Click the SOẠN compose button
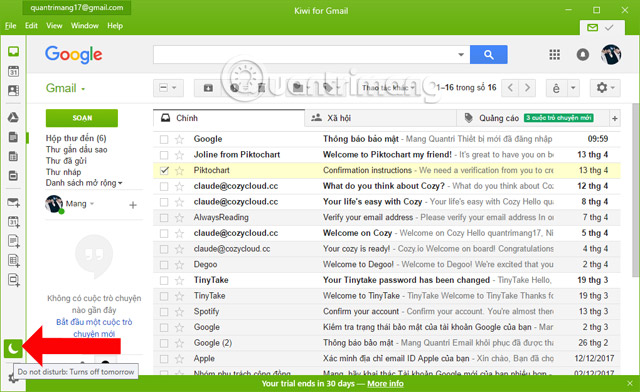This screenshot has height=392, width=640. pyautogui.click(x=82, y=118)
